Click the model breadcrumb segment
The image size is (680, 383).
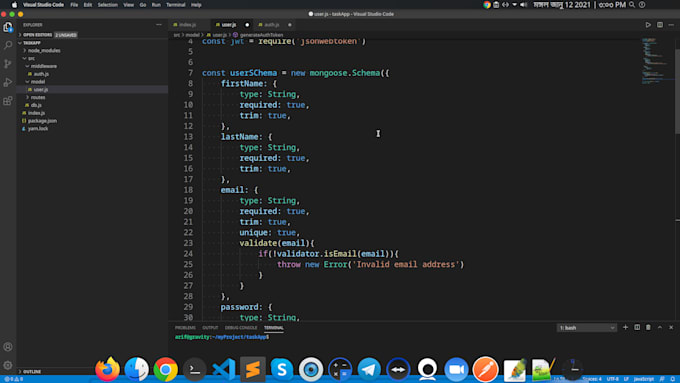(192, 35)
